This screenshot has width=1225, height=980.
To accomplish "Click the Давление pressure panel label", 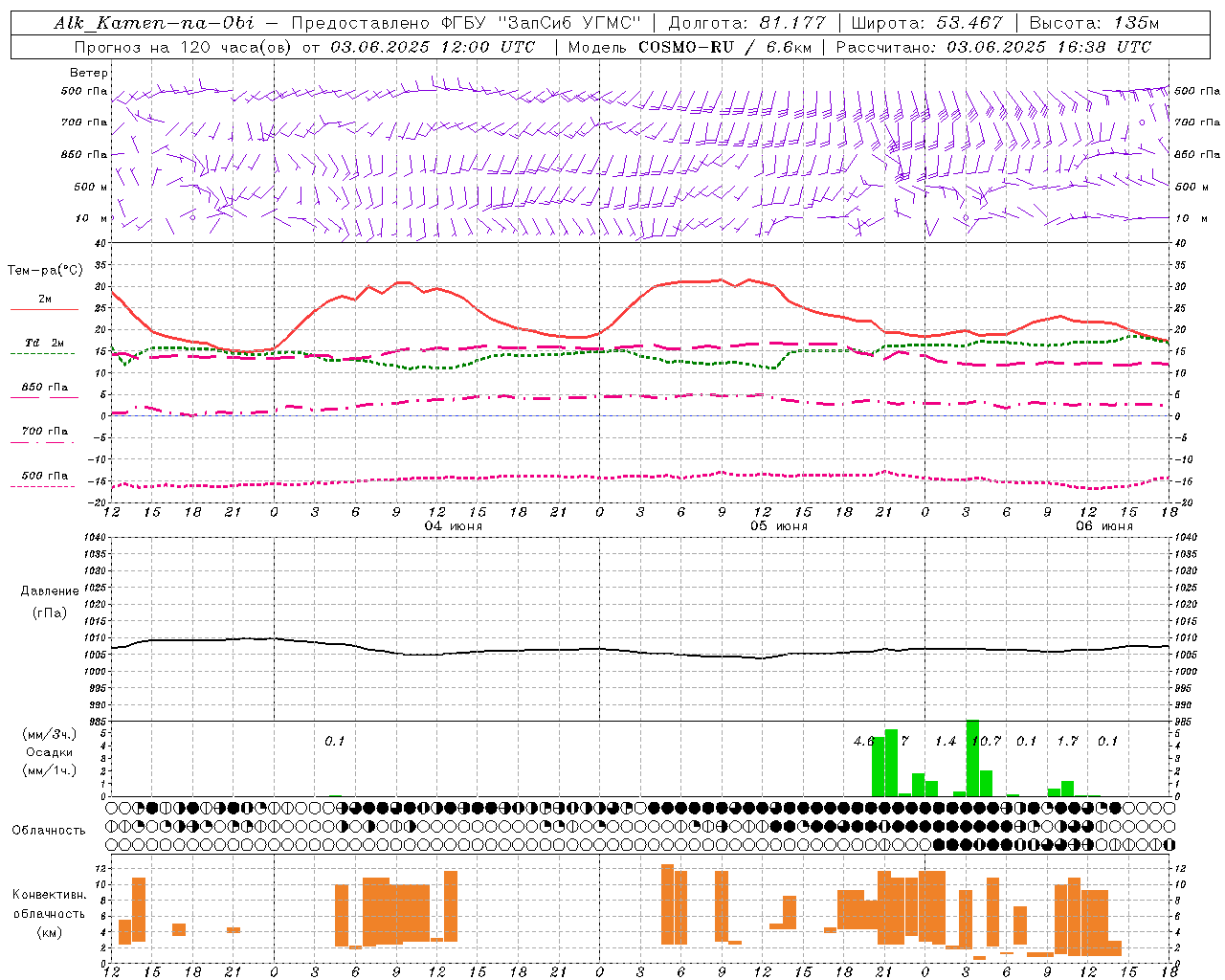I will click(x=50, y=591).
